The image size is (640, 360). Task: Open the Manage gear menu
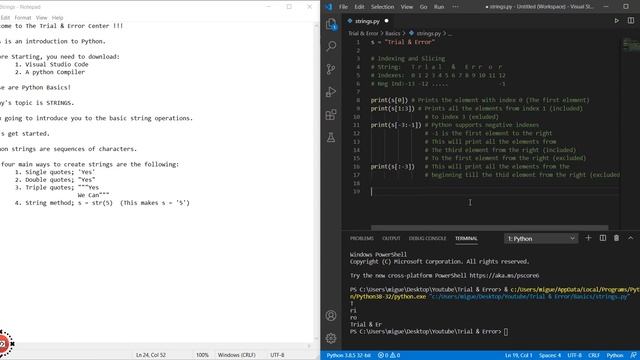click(x=331, y=338)
